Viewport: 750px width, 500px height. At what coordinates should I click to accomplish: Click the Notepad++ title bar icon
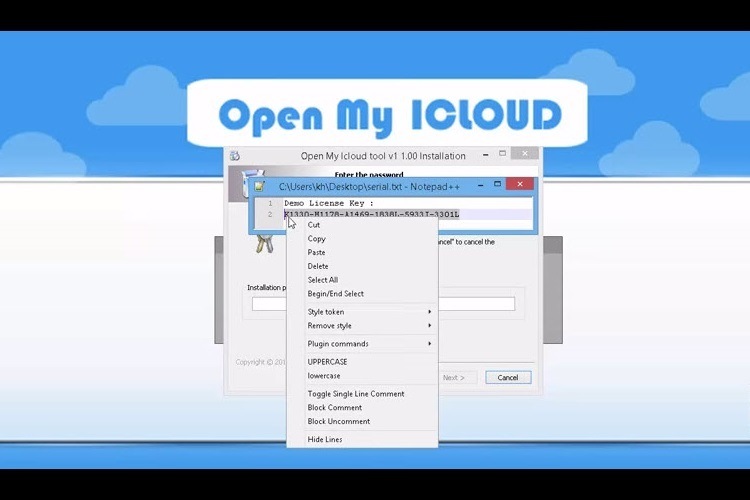pos(259,186)
